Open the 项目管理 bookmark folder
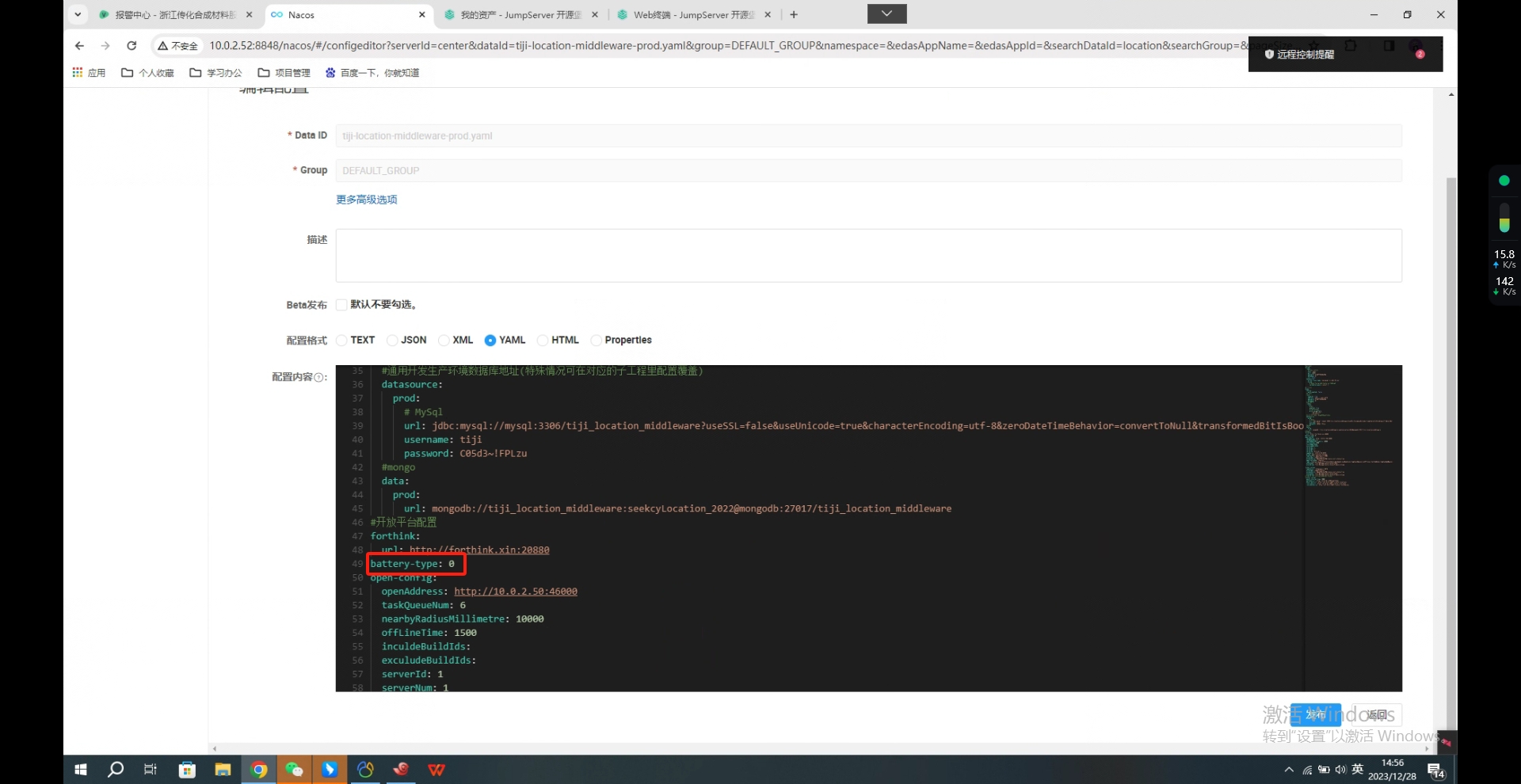 [284, 73]
